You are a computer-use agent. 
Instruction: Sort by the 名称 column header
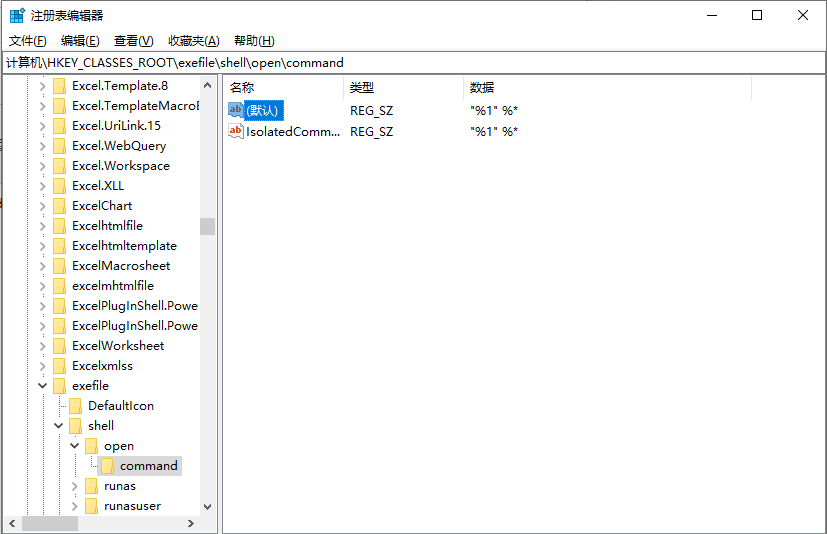click(284, 88)
